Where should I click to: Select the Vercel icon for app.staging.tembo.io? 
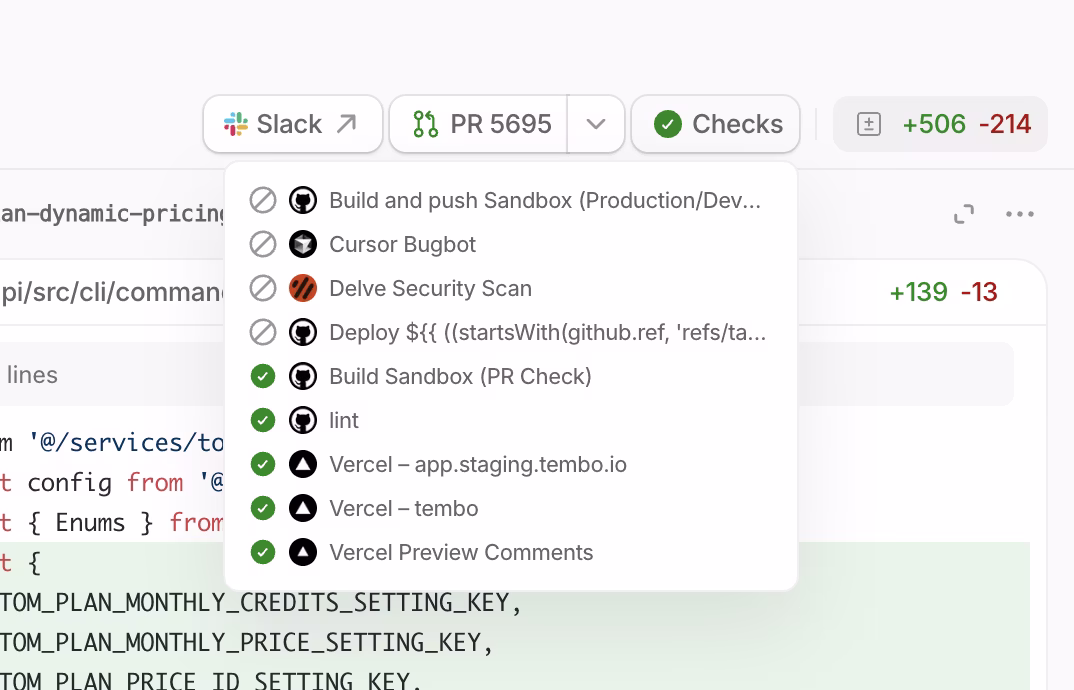[302, 464]
